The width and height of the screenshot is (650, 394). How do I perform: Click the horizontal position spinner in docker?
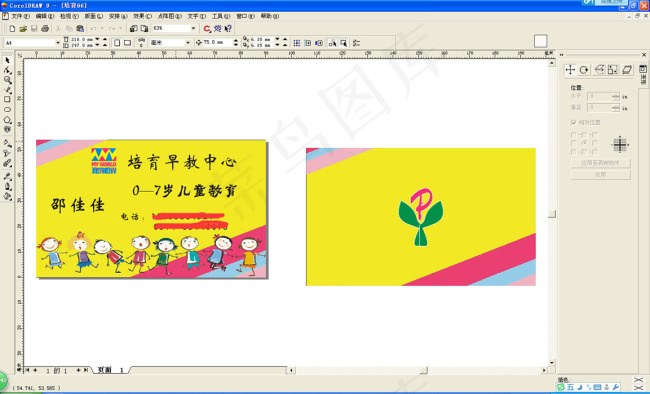(x=616, y=96)
